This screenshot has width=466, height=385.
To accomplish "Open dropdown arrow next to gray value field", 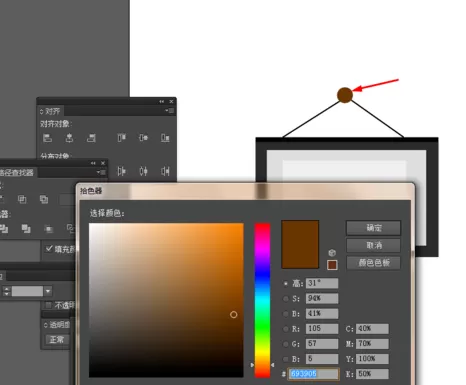I will 48,291.
